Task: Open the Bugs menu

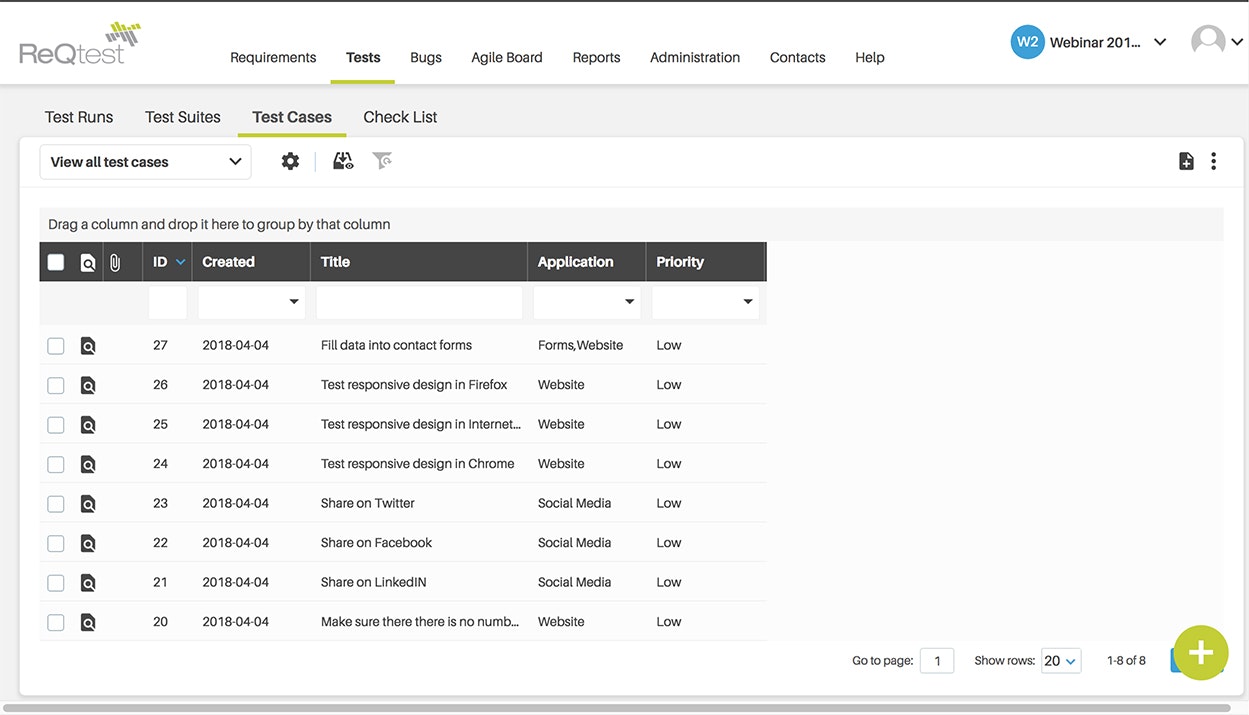Action: (x=426, y=57)
